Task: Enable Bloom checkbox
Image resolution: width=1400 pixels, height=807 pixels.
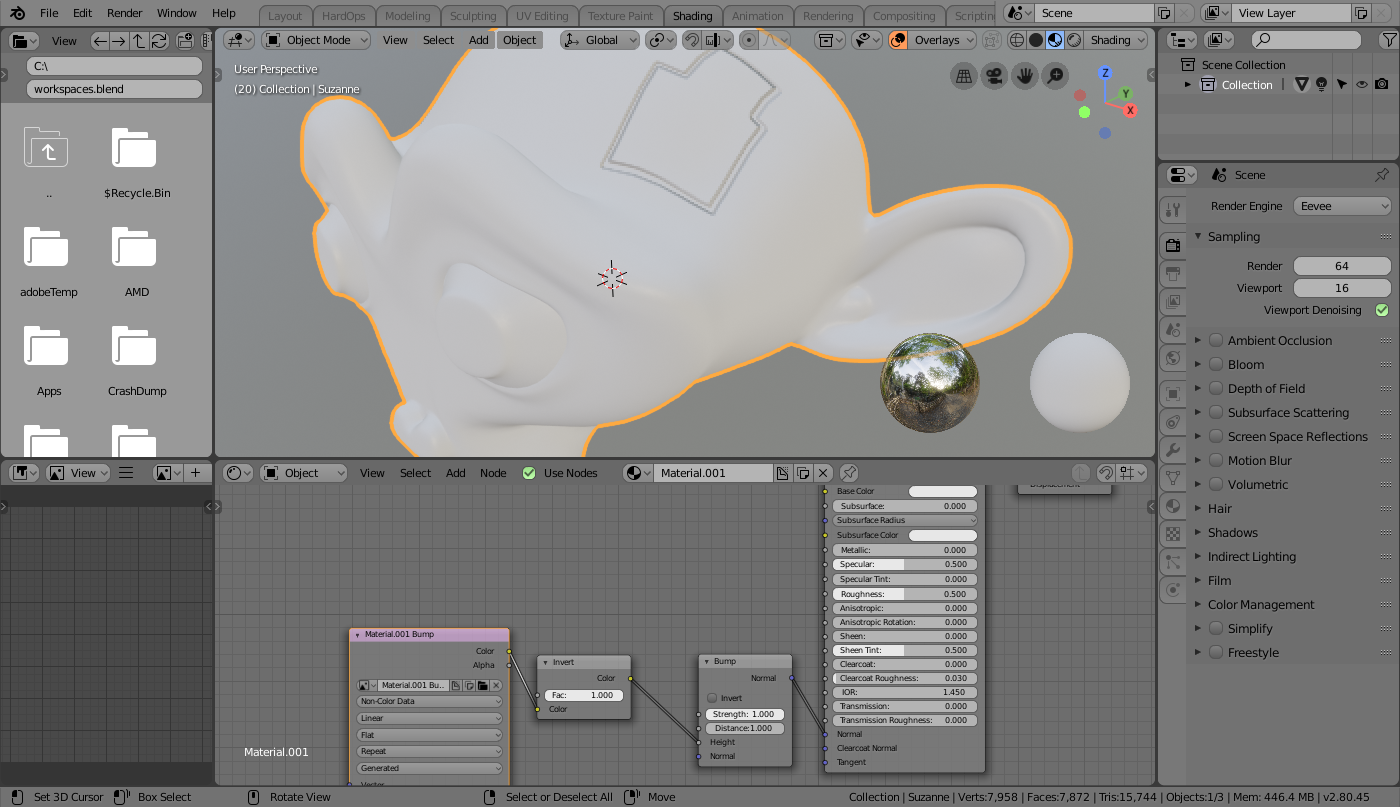Action: [1216, 364]
